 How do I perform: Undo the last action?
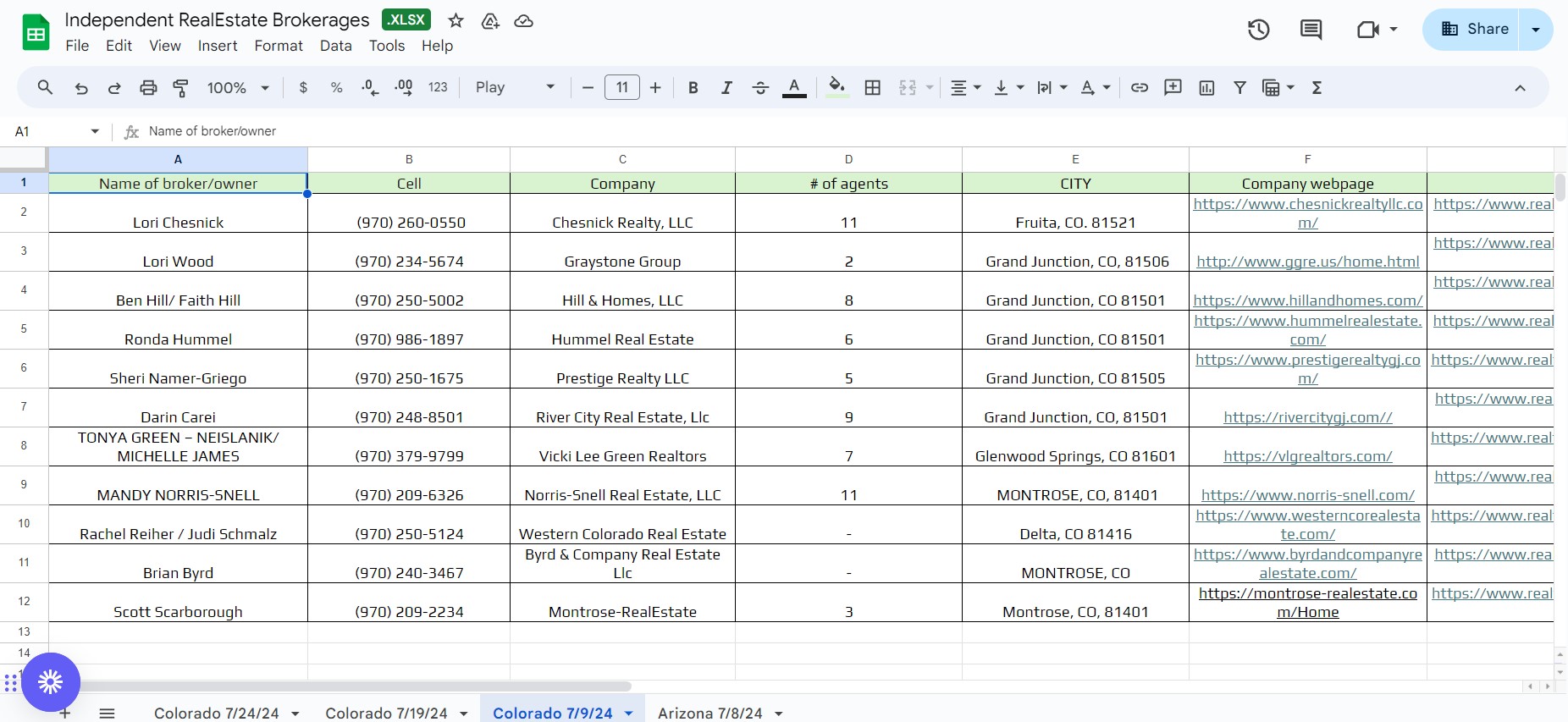(x=81, y=88)
